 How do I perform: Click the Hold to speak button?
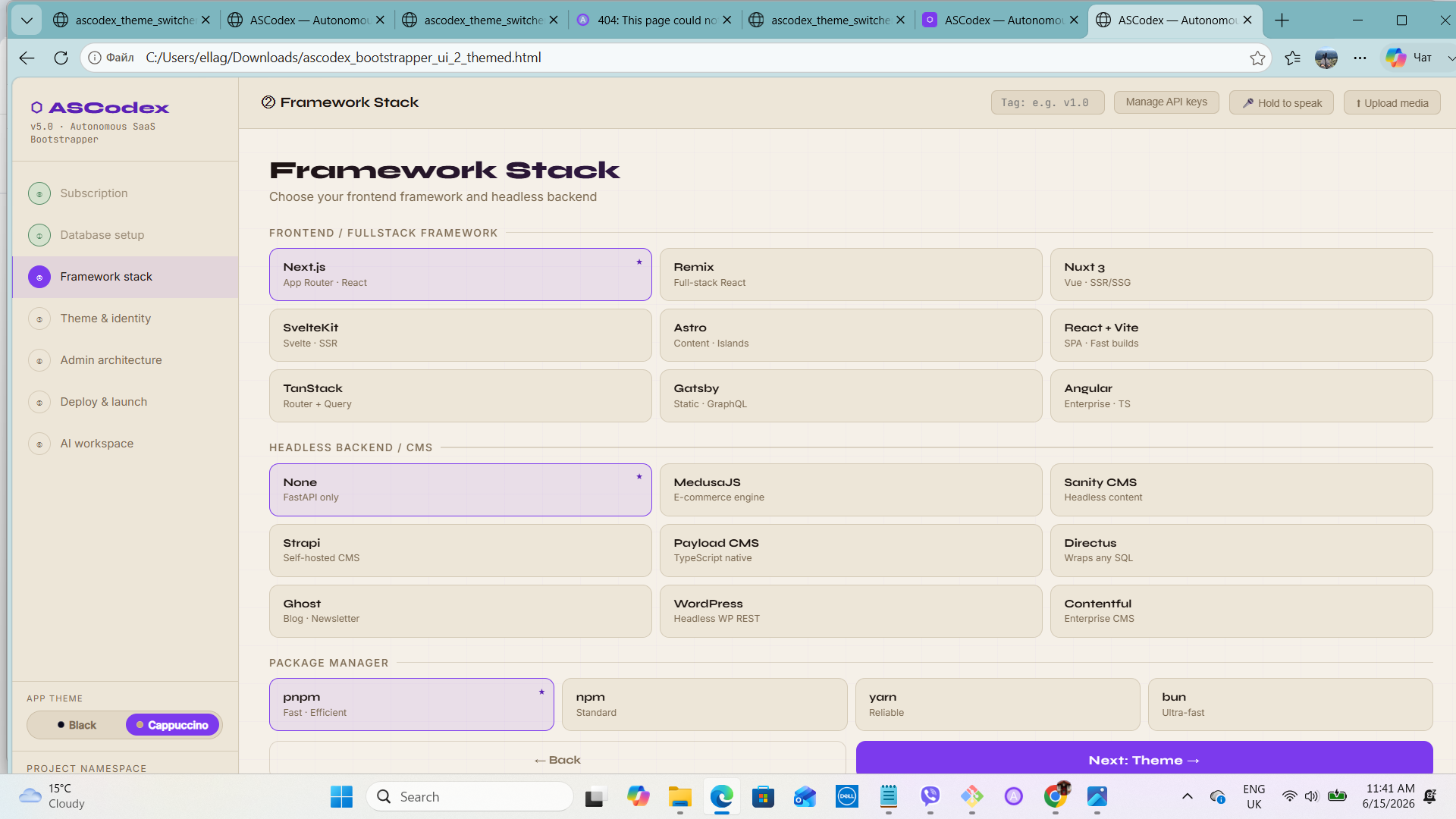coord(1282,102)
